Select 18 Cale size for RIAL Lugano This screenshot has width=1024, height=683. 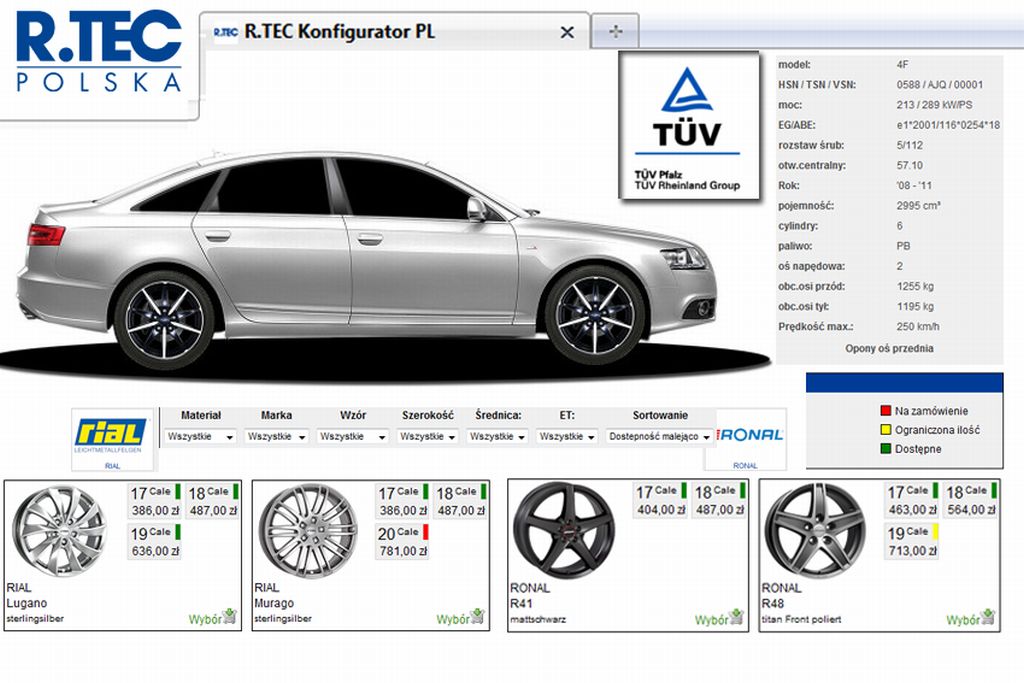pyautogui.click(x=213, y=501)
